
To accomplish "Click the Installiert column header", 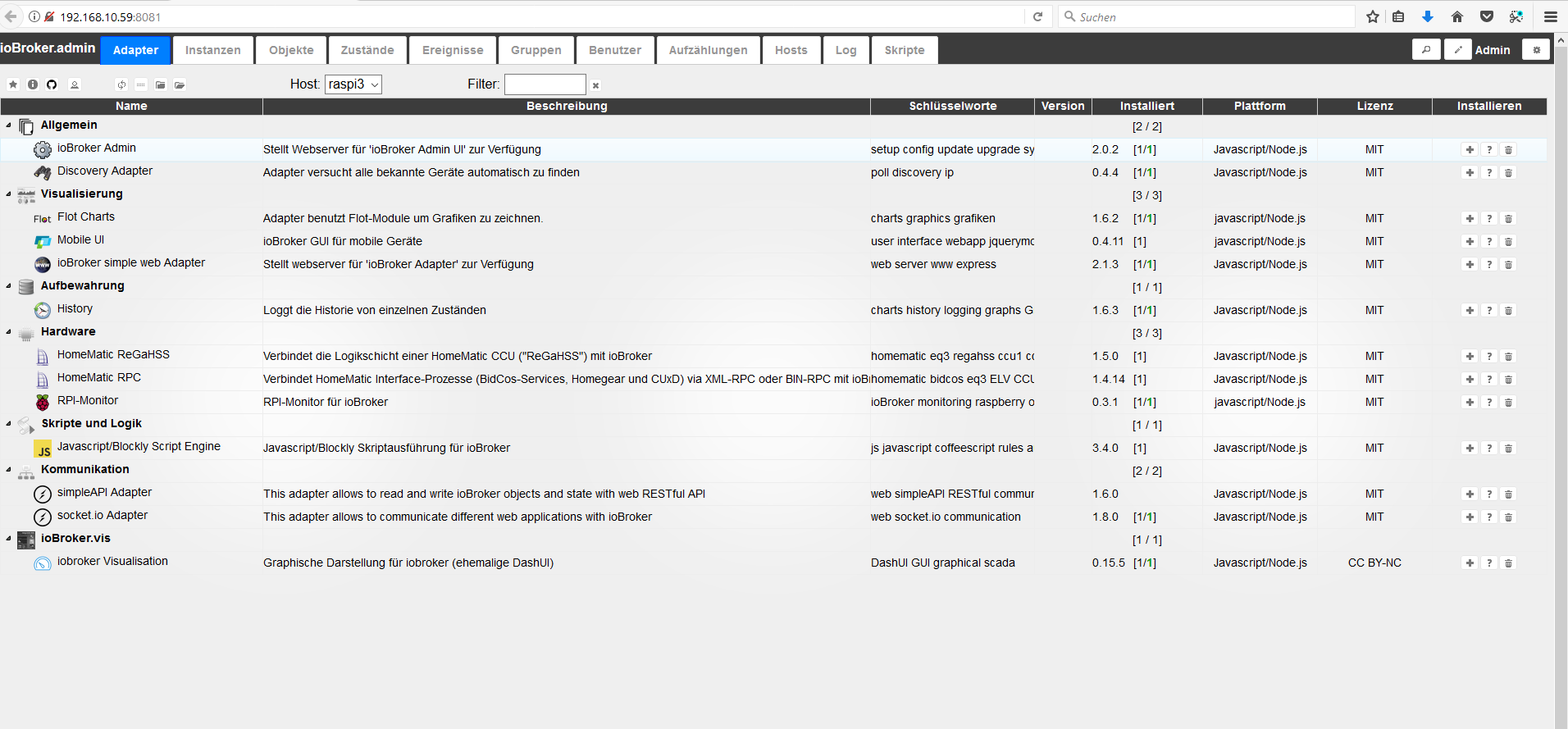I will [x=1147, y=106].
